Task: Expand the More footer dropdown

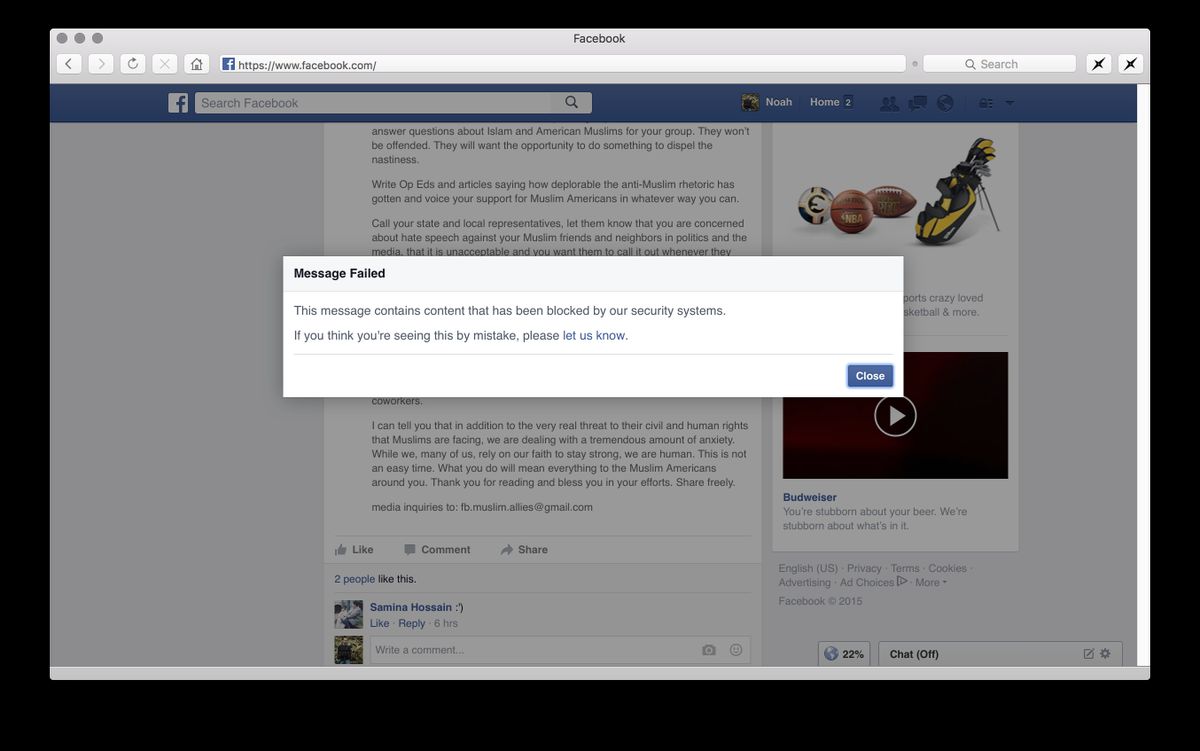Action: (930, 583)
